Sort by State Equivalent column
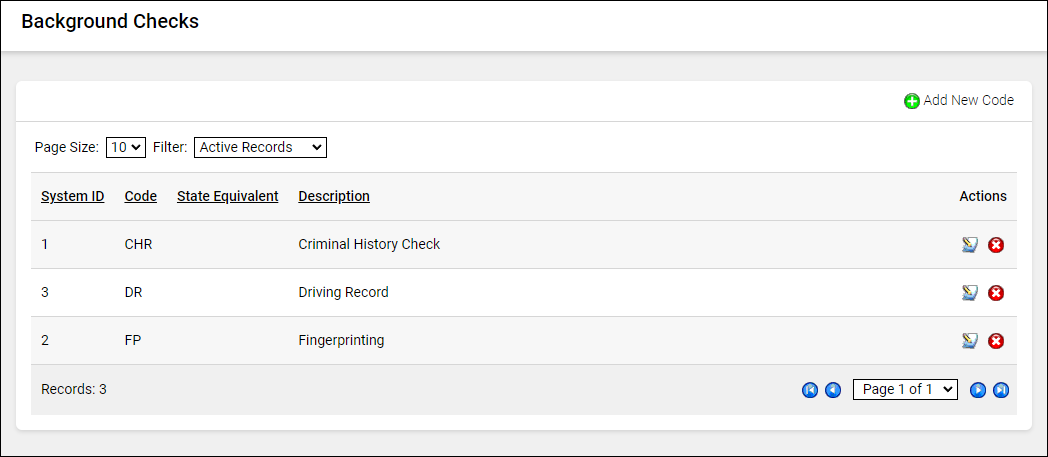 (227, 196)
